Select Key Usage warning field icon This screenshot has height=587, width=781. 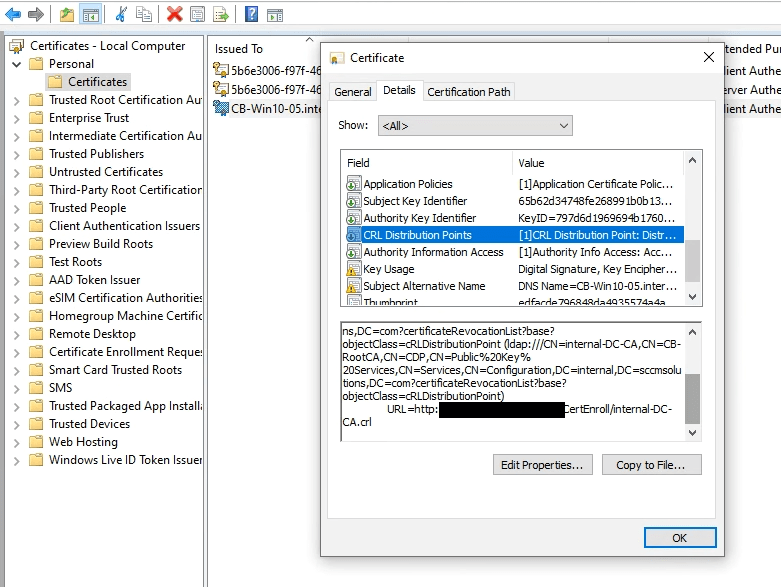click(x=353, y=269)
